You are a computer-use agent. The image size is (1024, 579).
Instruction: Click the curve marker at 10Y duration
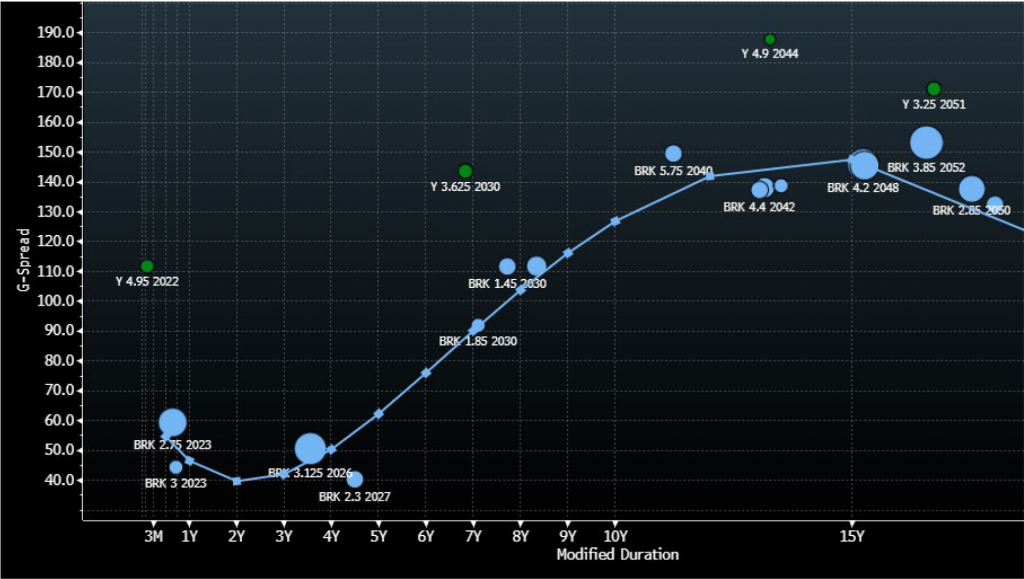pyautogui.click(x=615, y=221)
